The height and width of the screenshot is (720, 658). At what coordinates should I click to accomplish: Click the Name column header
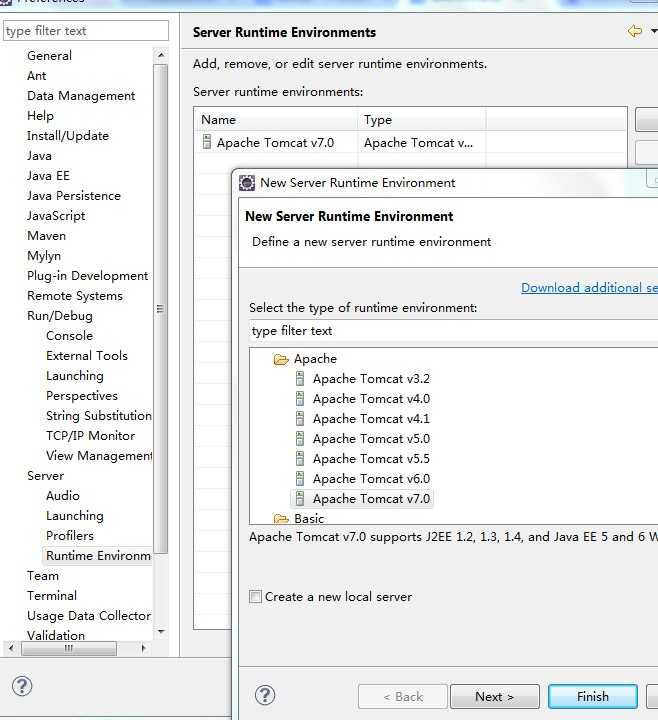pos(276,120)
